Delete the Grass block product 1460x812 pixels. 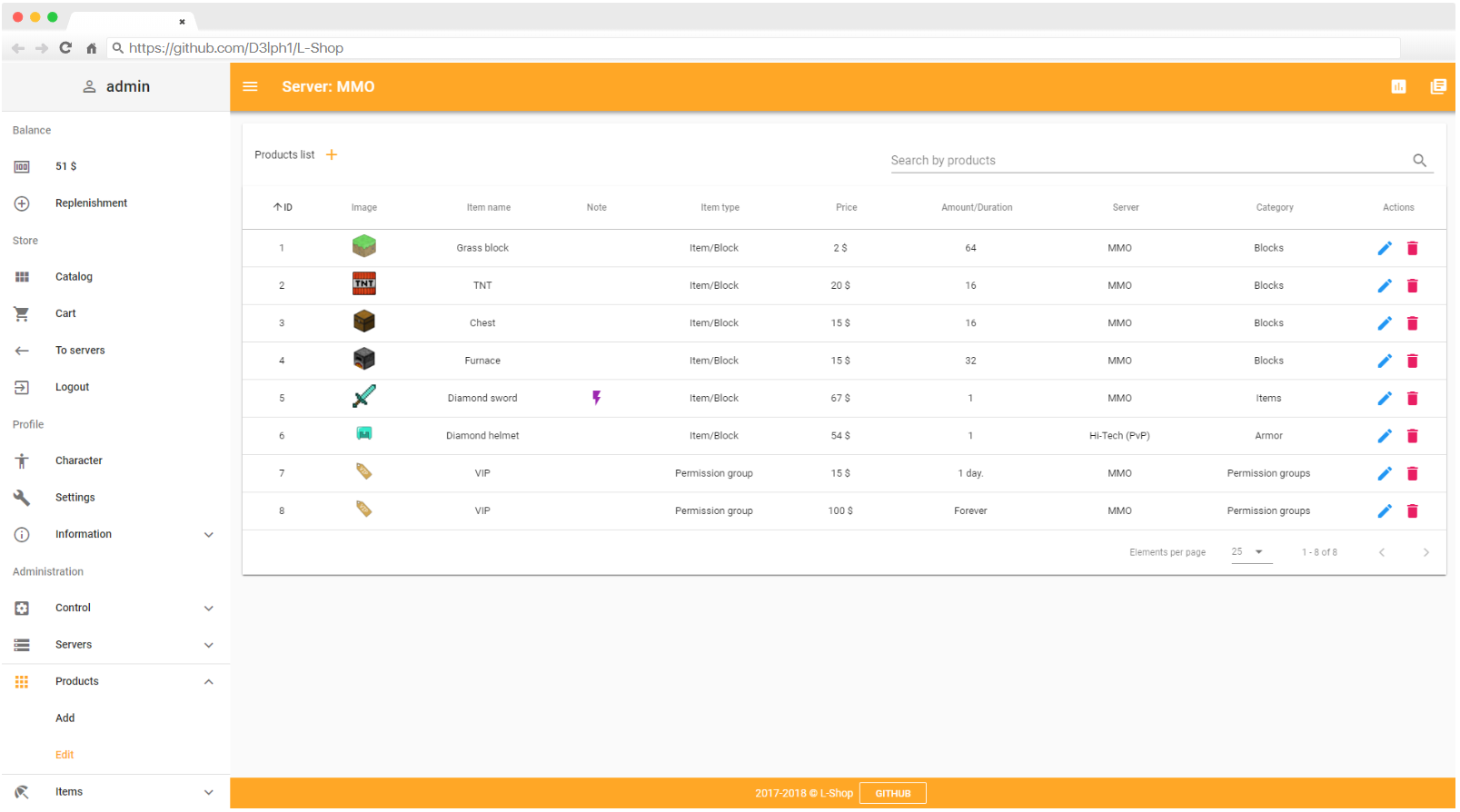[x=1412, y=248]
